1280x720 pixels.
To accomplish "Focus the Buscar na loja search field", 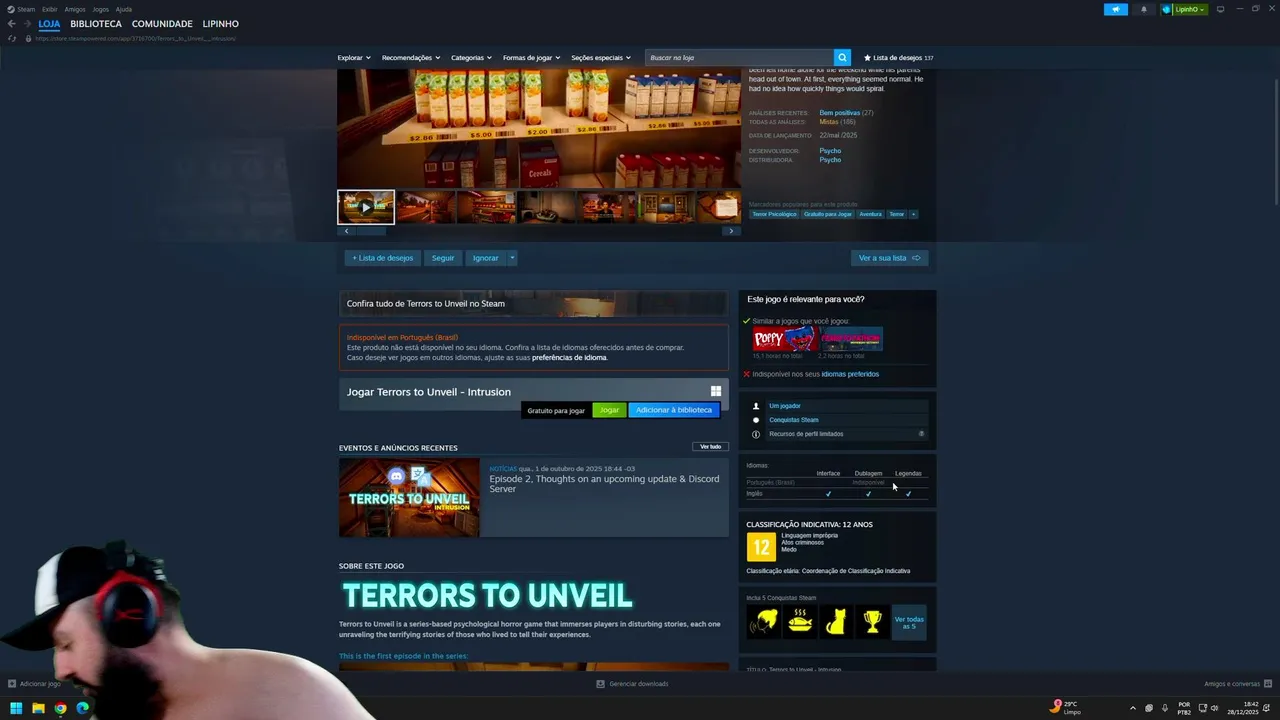I will point(739,58).
